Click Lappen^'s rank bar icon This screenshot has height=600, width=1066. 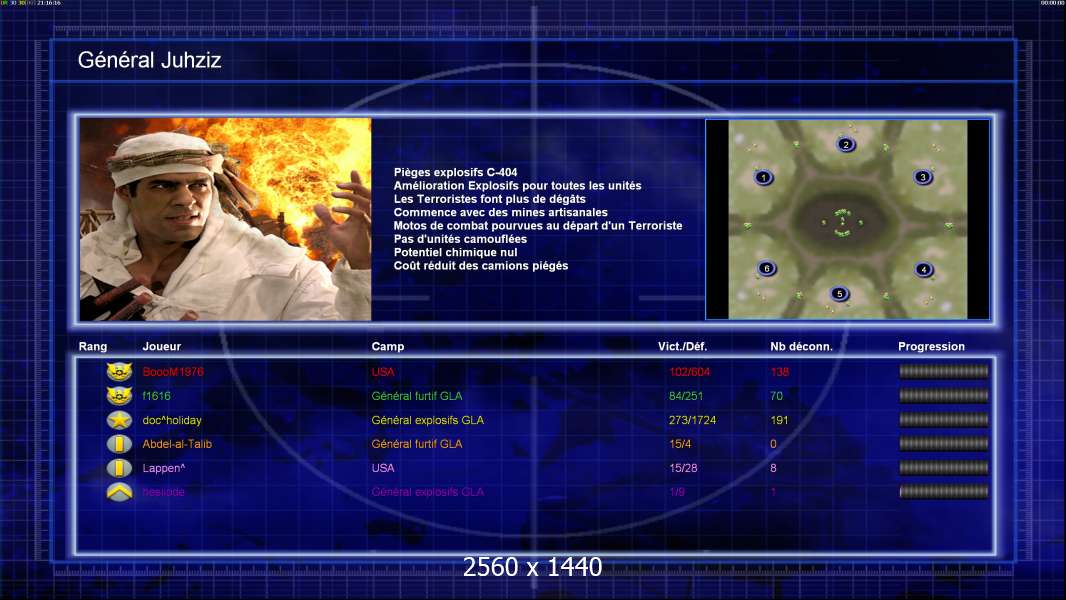click(x=119, y=467)
